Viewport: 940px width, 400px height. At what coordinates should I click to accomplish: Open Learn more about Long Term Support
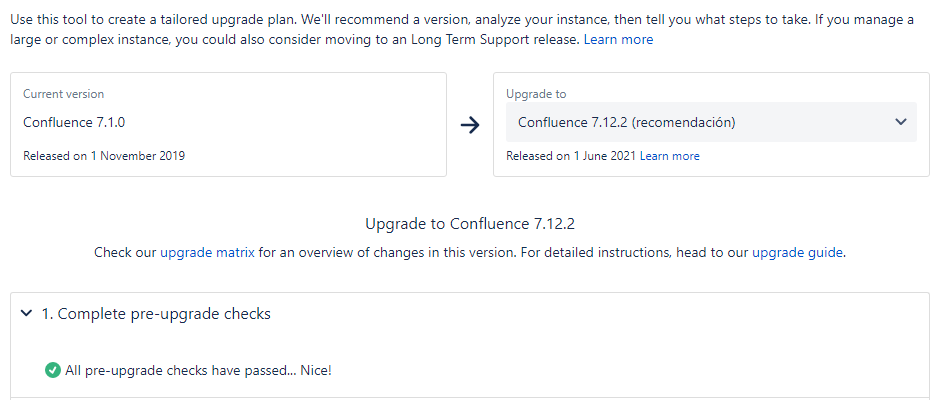point(618,40)
